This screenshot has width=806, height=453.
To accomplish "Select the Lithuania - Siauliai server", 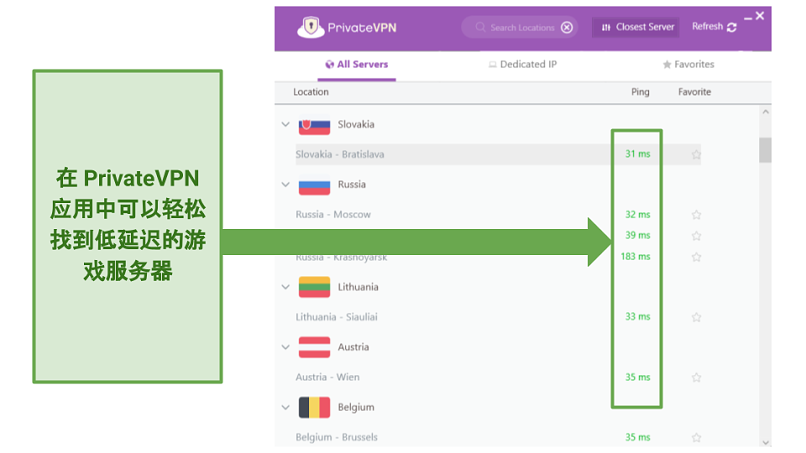I will (336, 317).
